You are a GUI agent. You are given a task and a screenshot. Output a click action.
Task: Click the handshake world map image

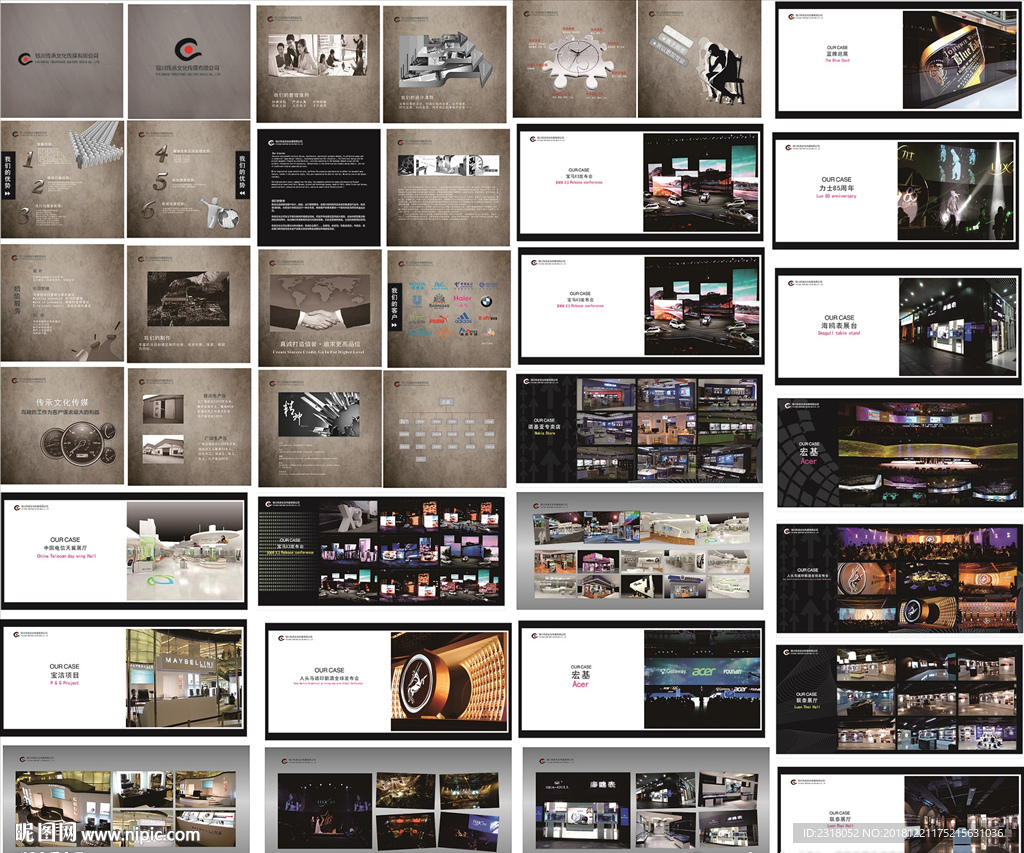click(x=320, y=304)
